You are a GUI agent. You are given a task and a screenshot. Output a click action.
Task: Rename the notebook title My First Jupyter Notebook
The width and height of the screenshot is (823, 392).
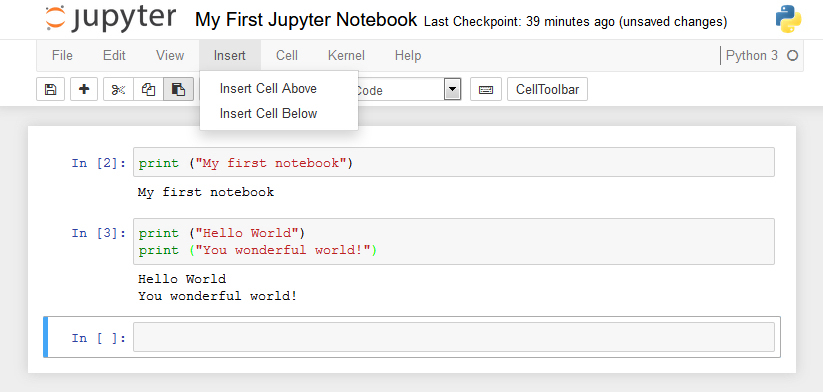pos(306,20)
